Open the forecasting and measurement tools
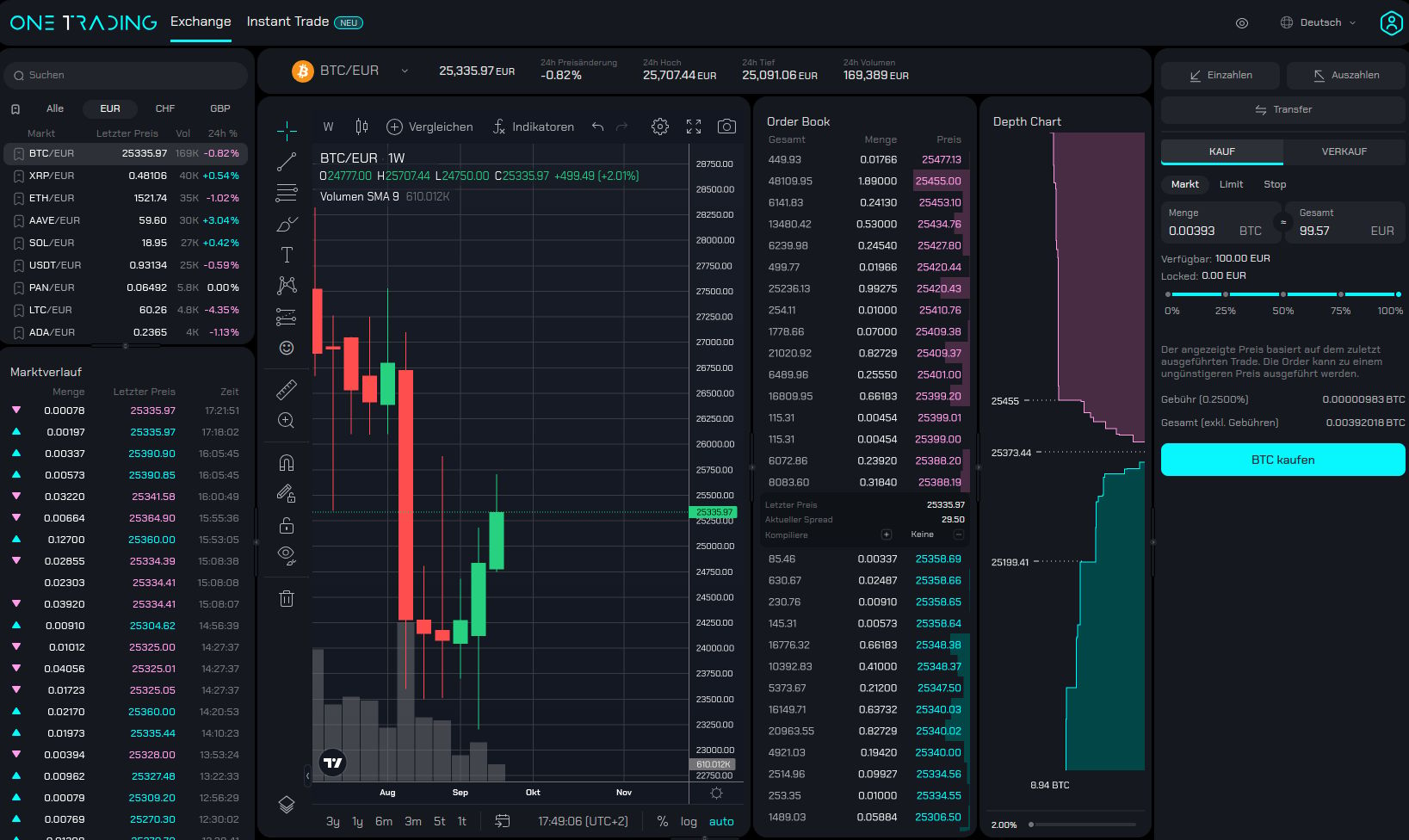Viewport: 1409px width, 840px height. tap(287, 317)
